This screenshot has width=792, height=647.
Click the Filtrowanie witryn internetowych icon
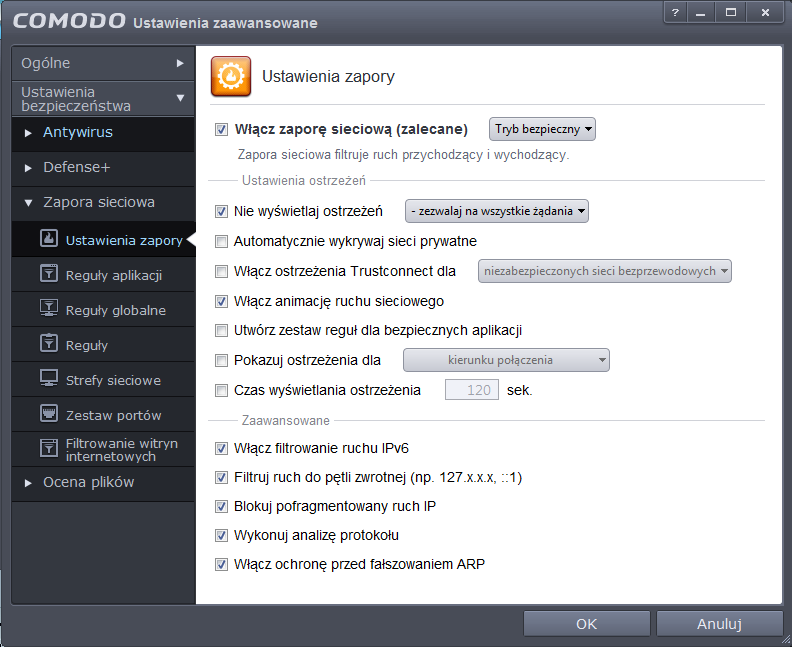[49, 448]
